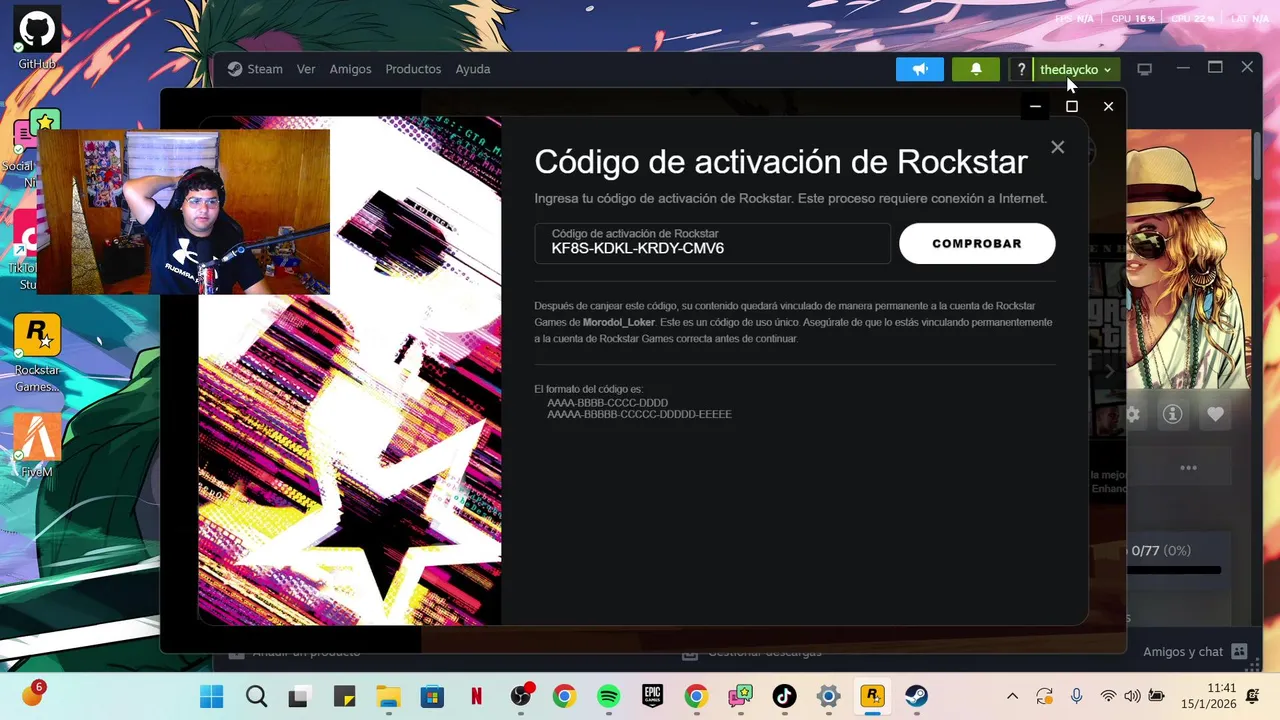Image resolution: width=1280 pixels, height=720 pixels.
Task: Click the Steam achievements 0/77 progress bar
Action: pos(1174,570)
